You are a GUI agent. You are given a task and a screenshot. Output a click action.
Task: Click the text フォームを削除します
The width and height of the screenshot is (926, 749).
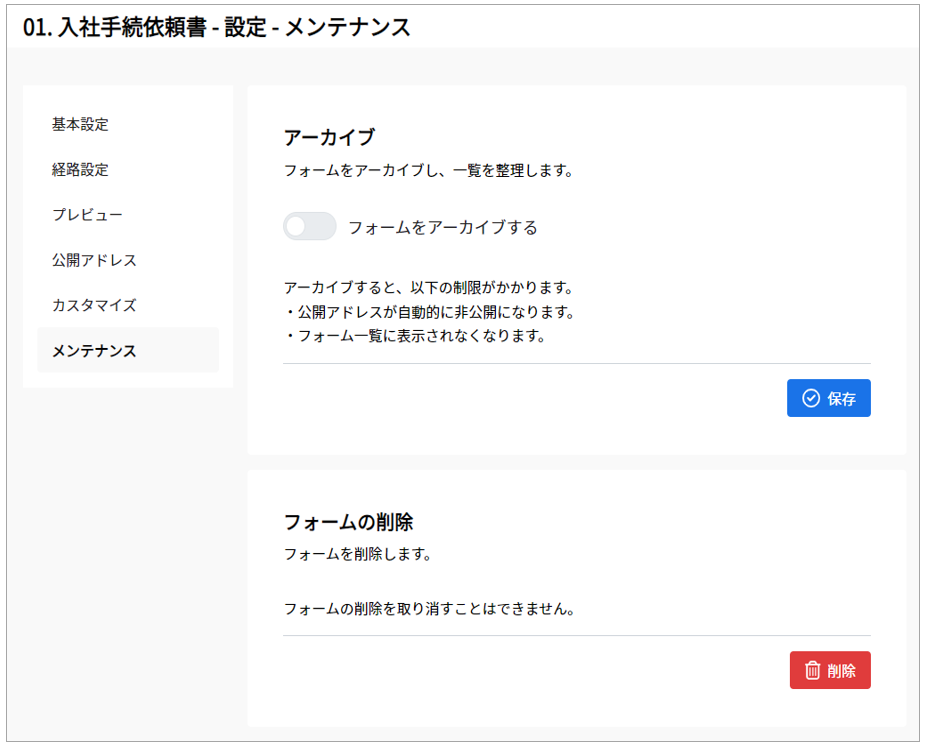point(358,554)
